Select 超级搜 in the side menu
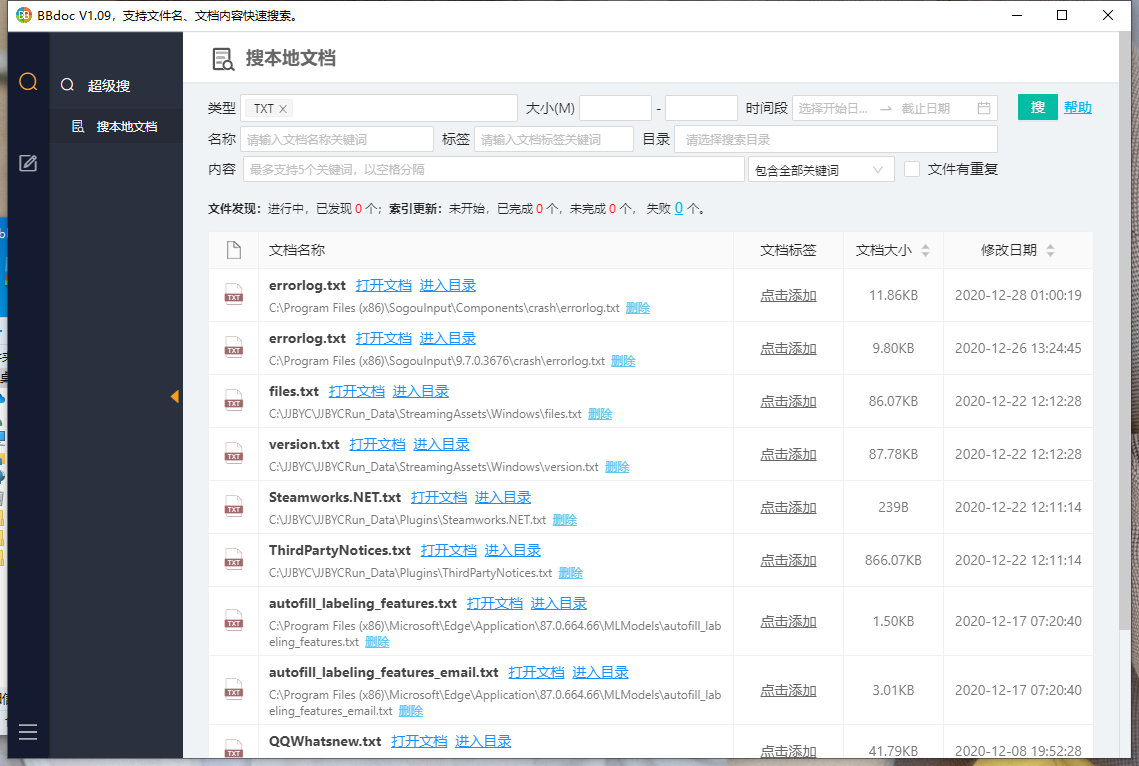 [x=108, y=86]
